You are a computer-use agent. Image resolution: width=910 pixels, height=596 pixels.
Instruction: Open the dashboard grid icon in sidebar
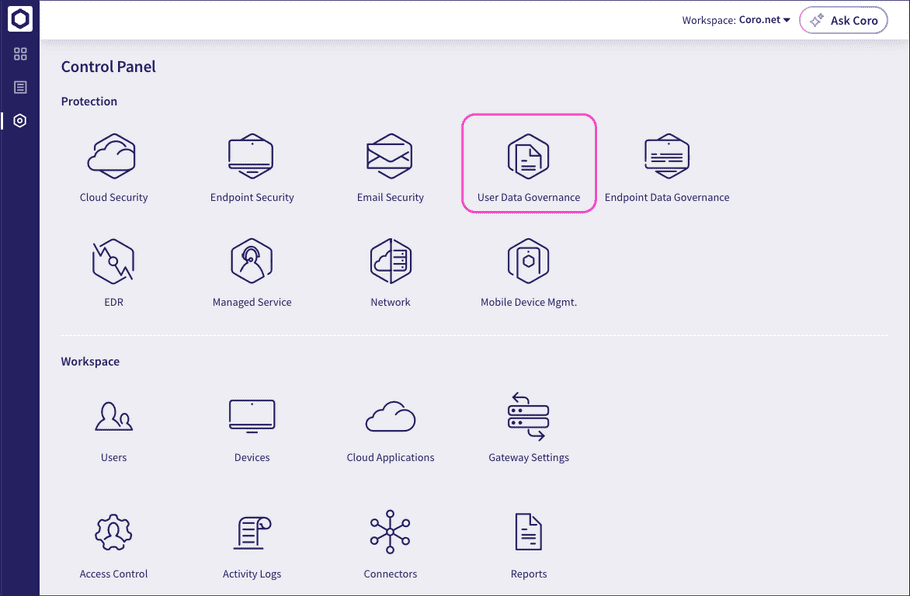(20, 54)
